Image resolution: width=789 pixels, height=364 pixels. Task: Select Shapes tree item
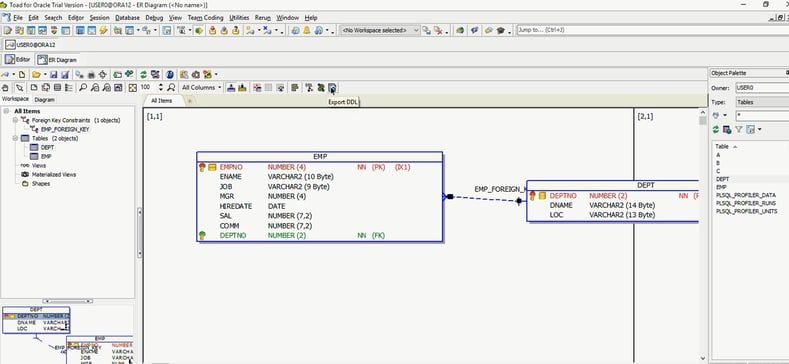[40, 184]
